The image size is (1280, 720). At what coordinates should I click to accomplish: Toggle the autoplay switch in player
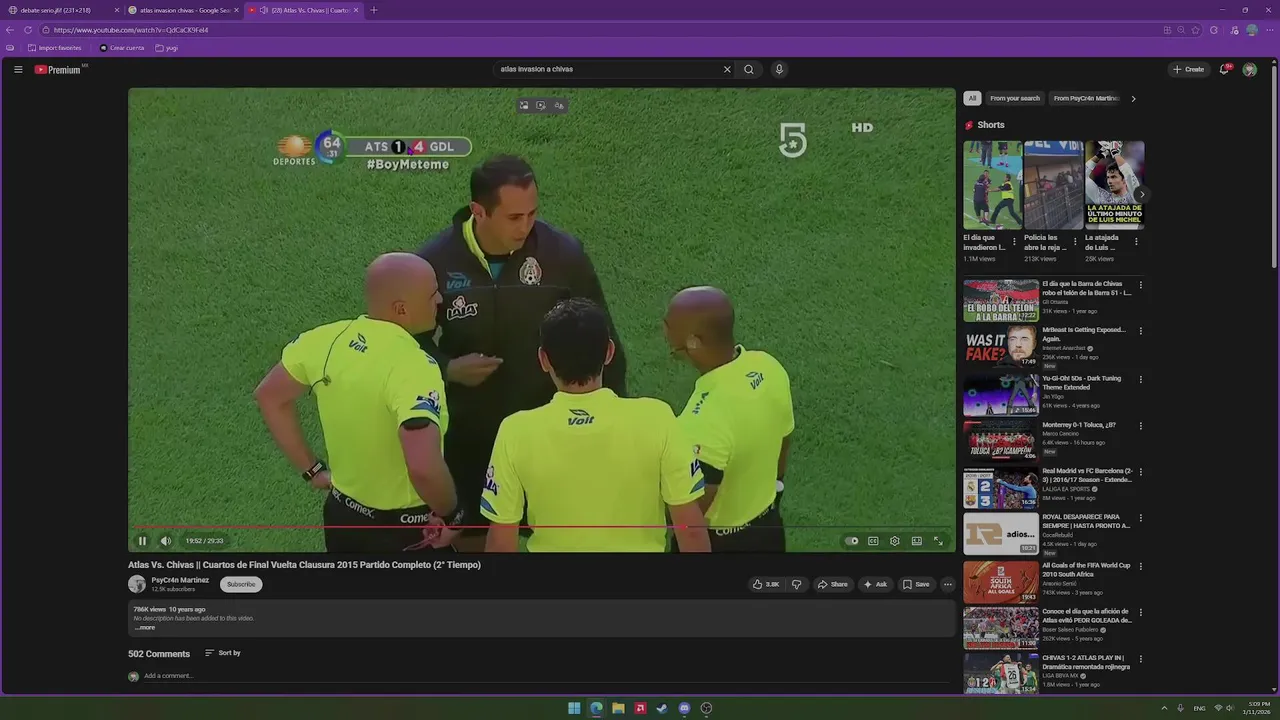[851, 541]
